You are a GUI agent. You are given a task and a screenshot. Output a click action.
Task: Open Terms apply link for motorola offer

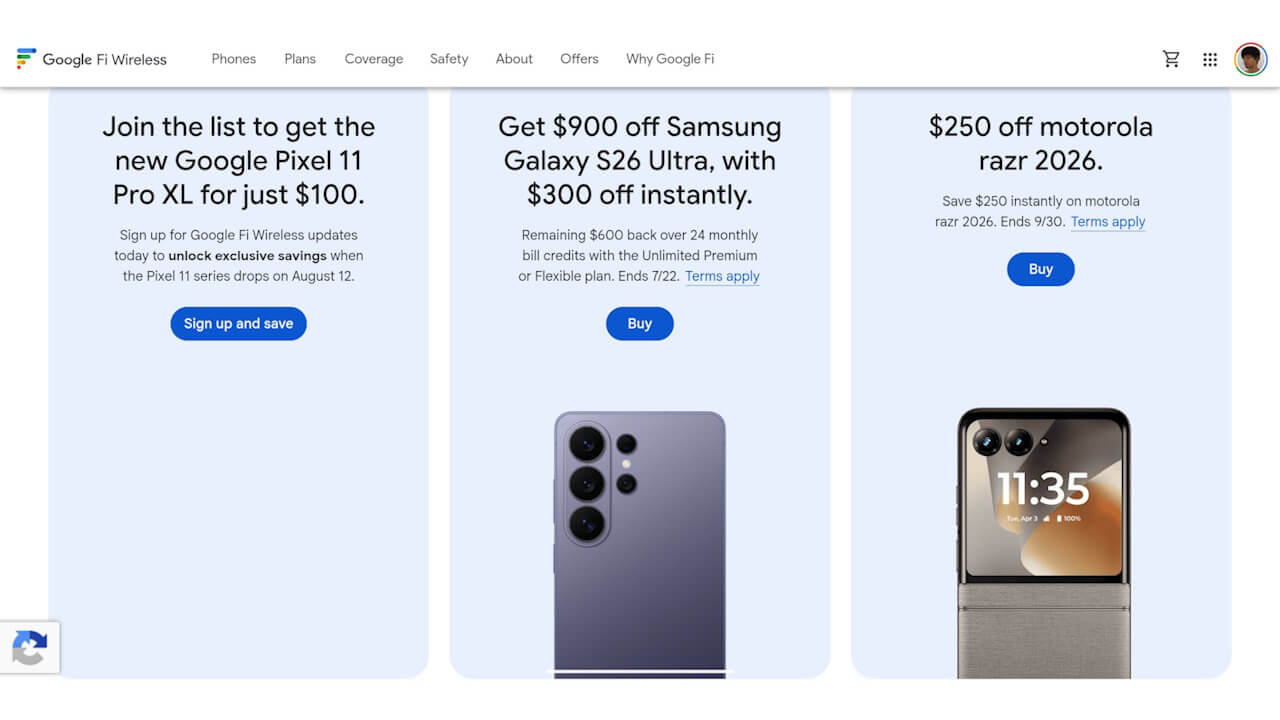1108,222
